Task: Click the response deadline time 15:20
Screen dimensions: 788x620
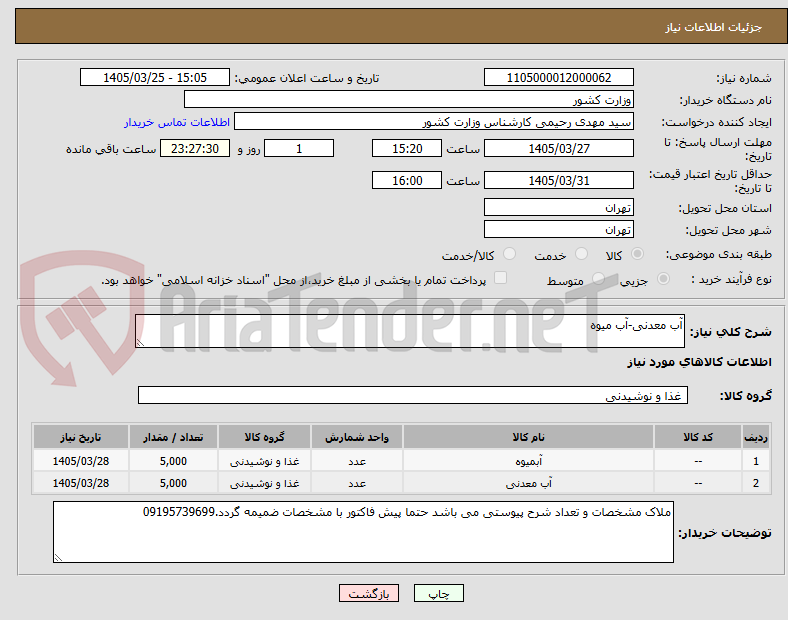Action: pyautogui.click(x=407, y=148)
